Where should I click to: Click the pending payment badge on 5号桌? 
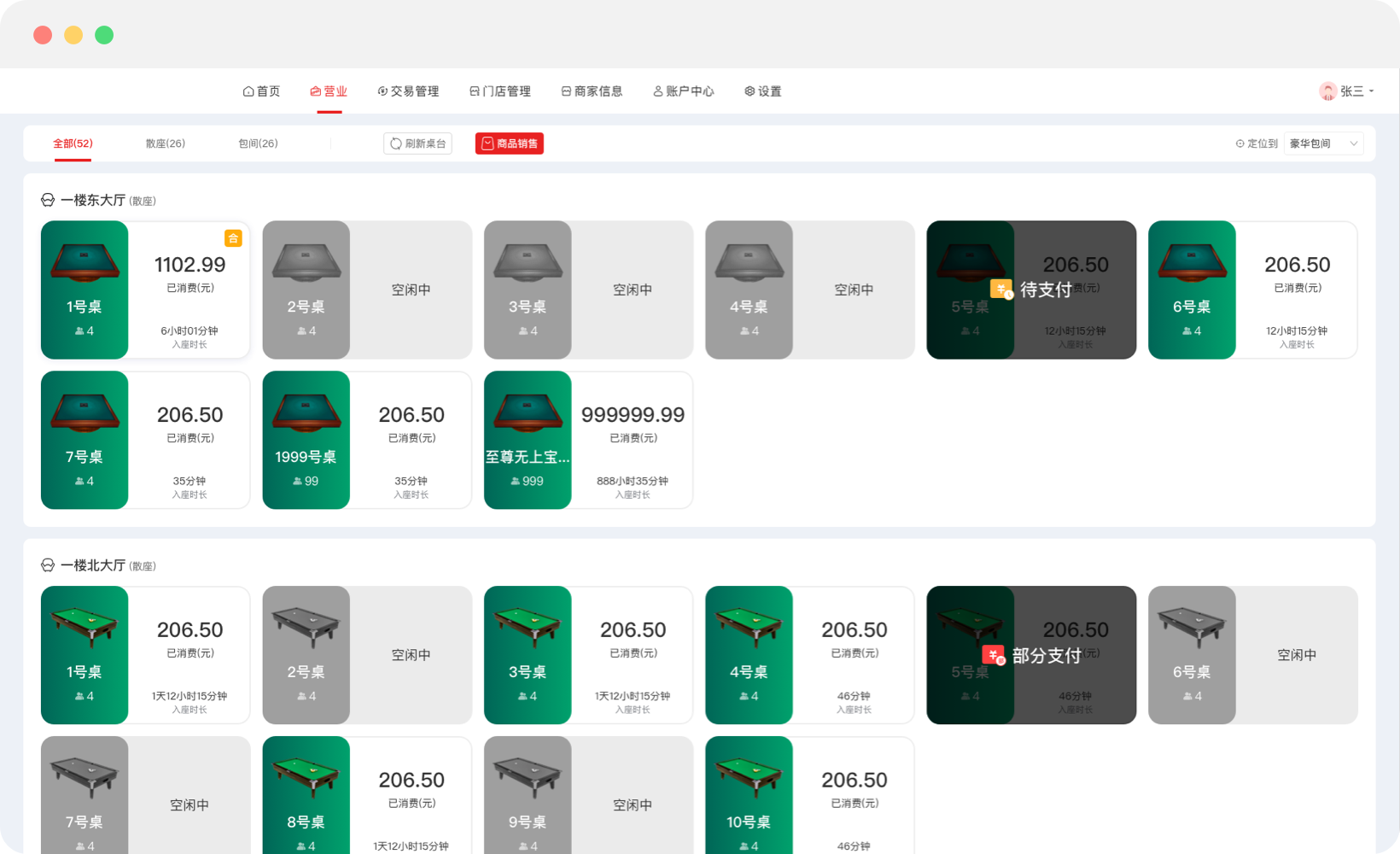pyautogui.click(x=1002, y=289)
